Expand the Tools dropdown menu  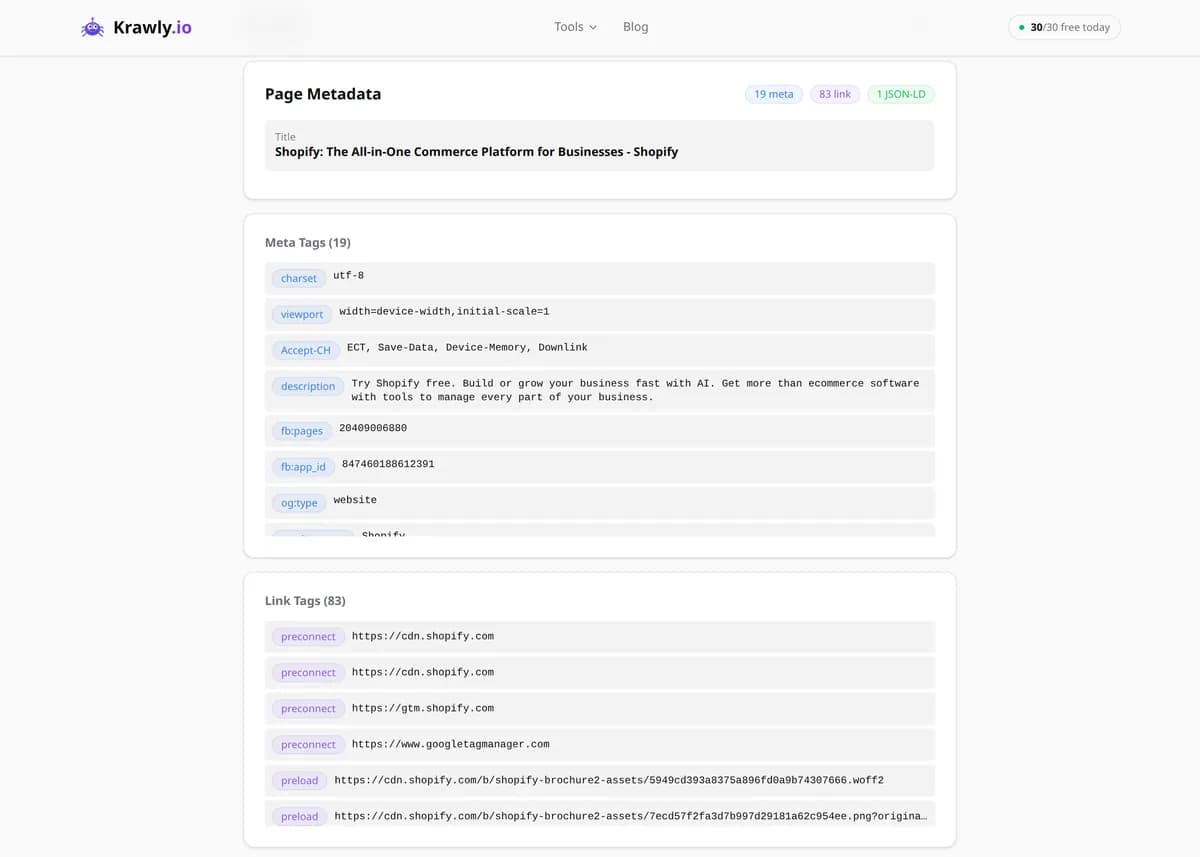tap(575, 27)
